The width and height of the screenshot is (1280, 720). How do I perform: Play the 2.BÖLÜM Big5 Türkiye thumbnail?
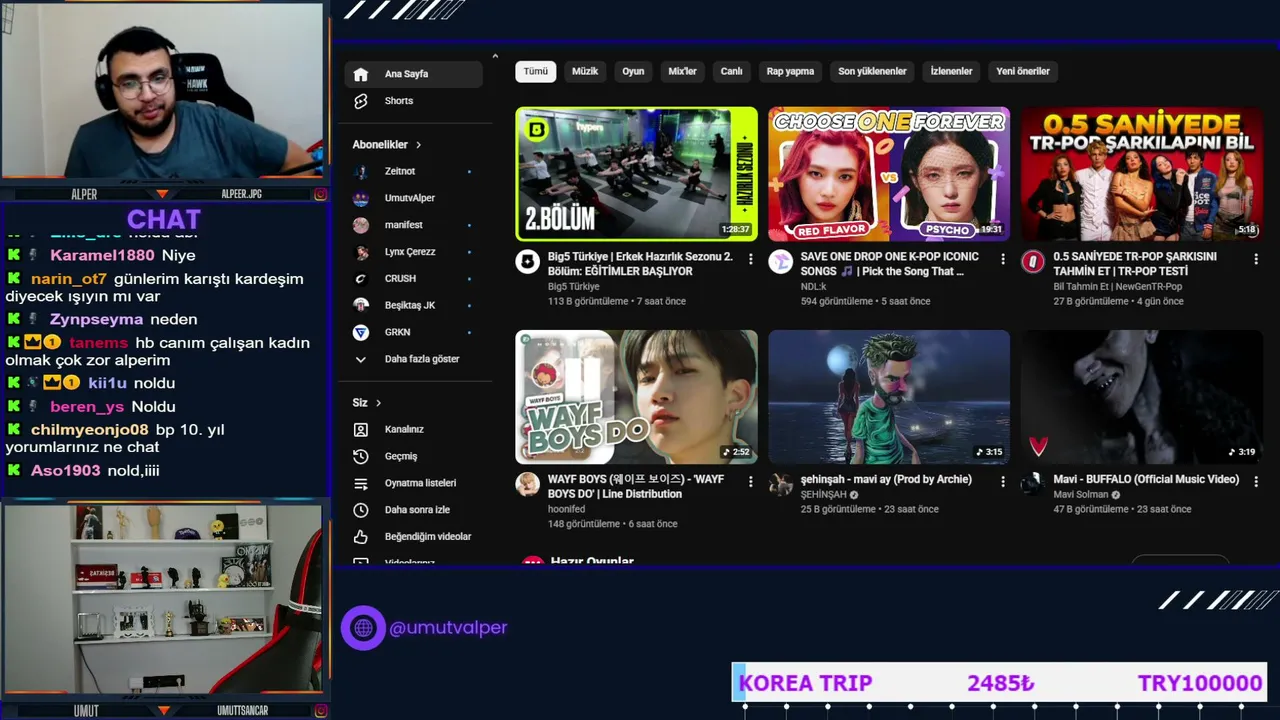pyautogui.click(x=636, y=174)
